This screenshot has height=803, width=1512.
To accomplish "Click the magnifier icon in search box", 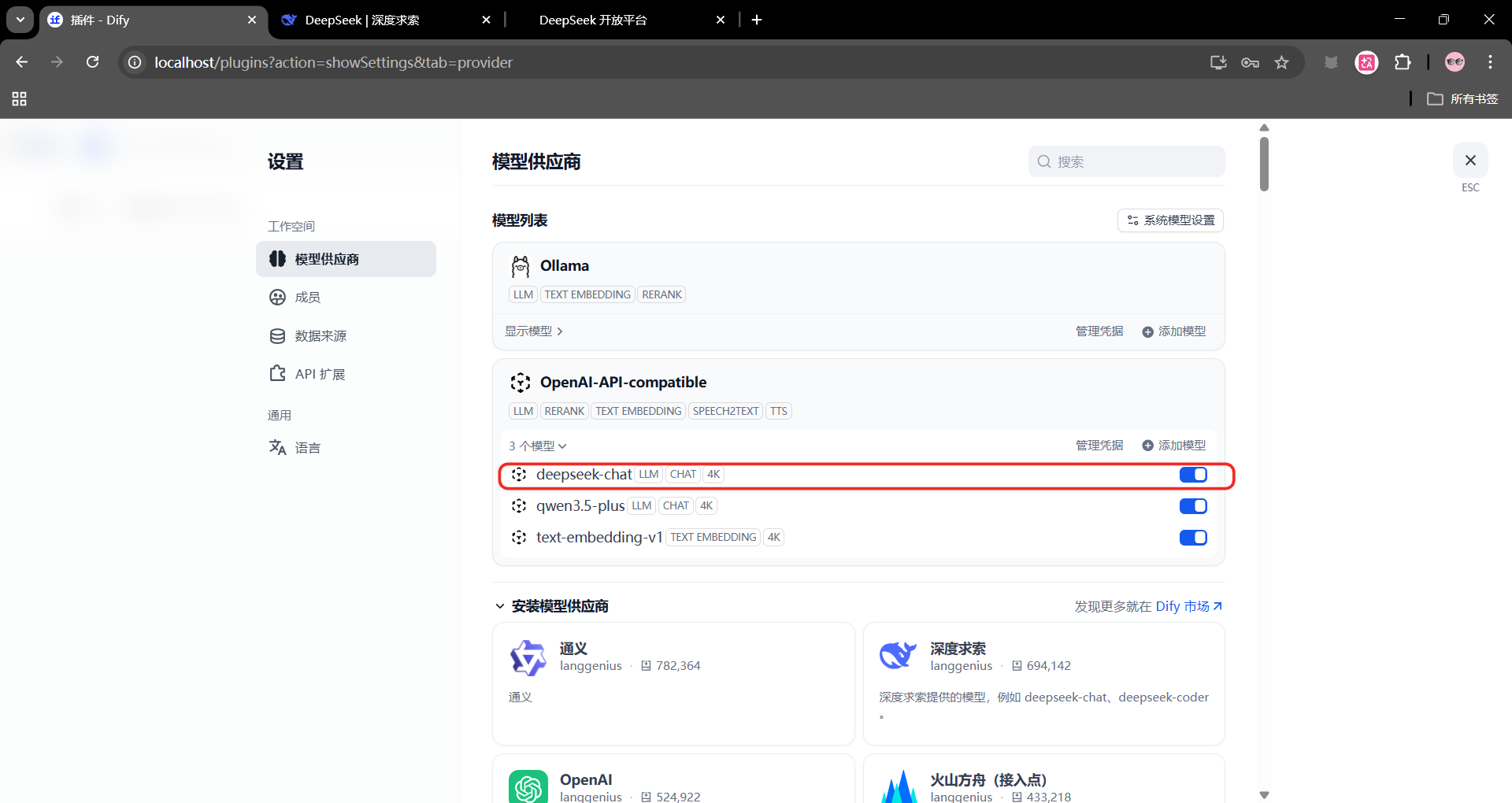I will point(1044,161).
